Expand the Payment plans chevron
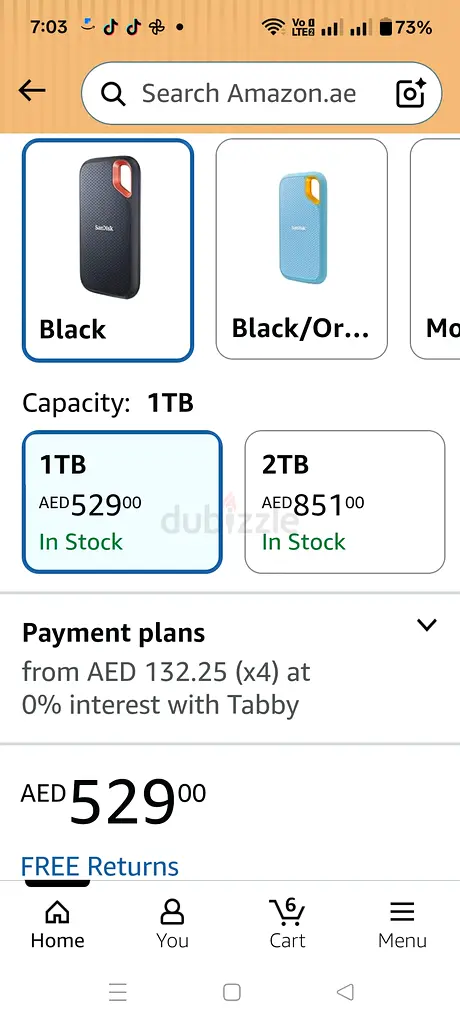 pos(427,625)
